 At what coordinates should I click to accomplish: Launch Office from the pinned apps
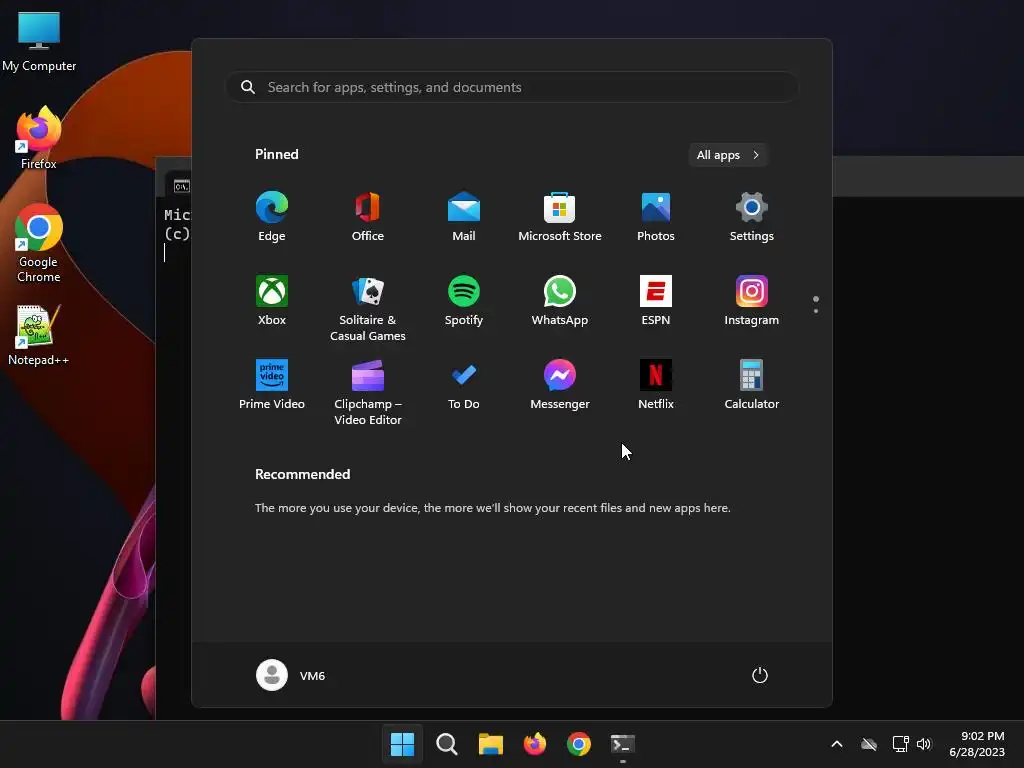pos(368,217)
